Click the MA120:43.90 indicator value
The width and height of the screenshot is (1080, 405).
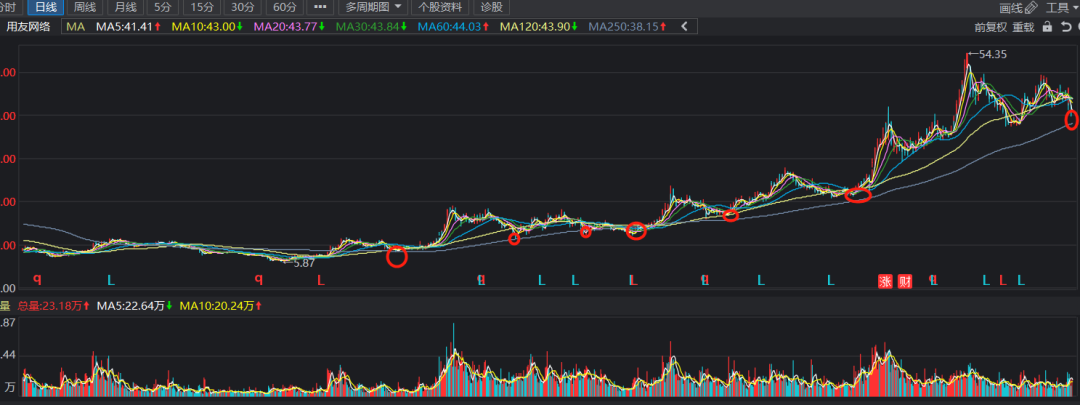click(539, 27)
